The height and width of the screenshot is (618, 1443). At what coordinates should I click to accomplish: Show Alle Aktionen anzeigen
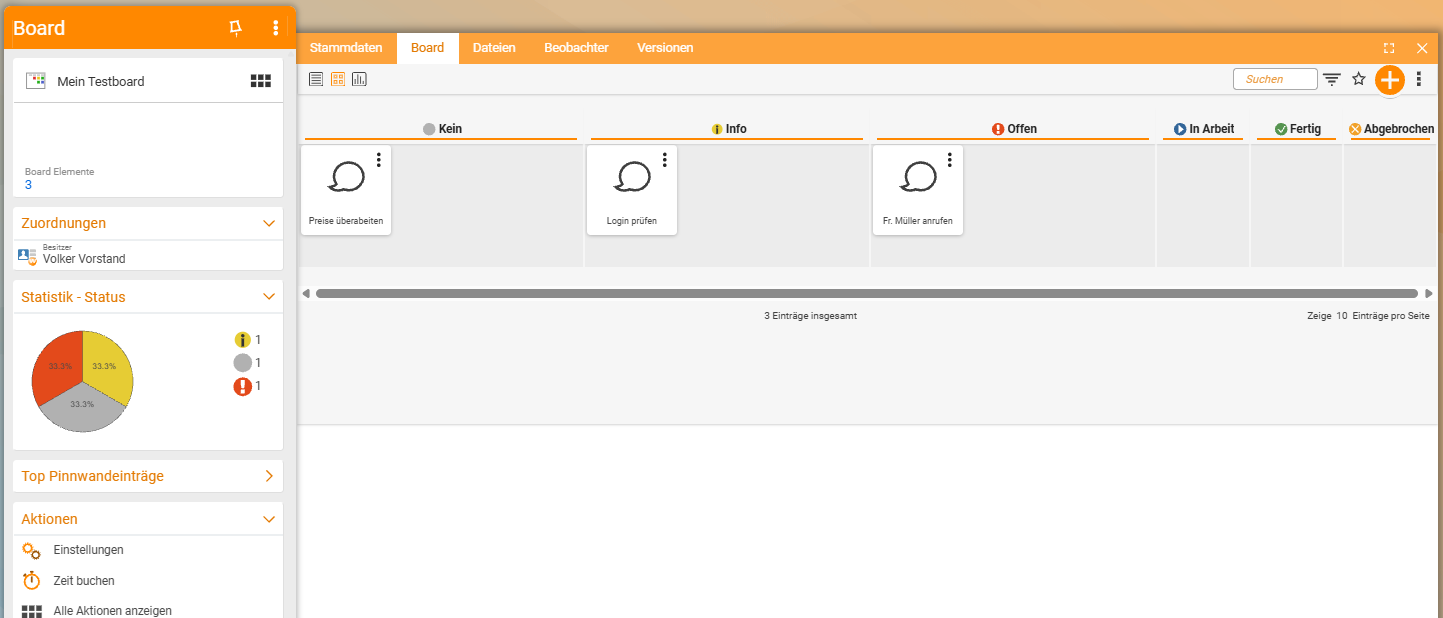(113, 611)
